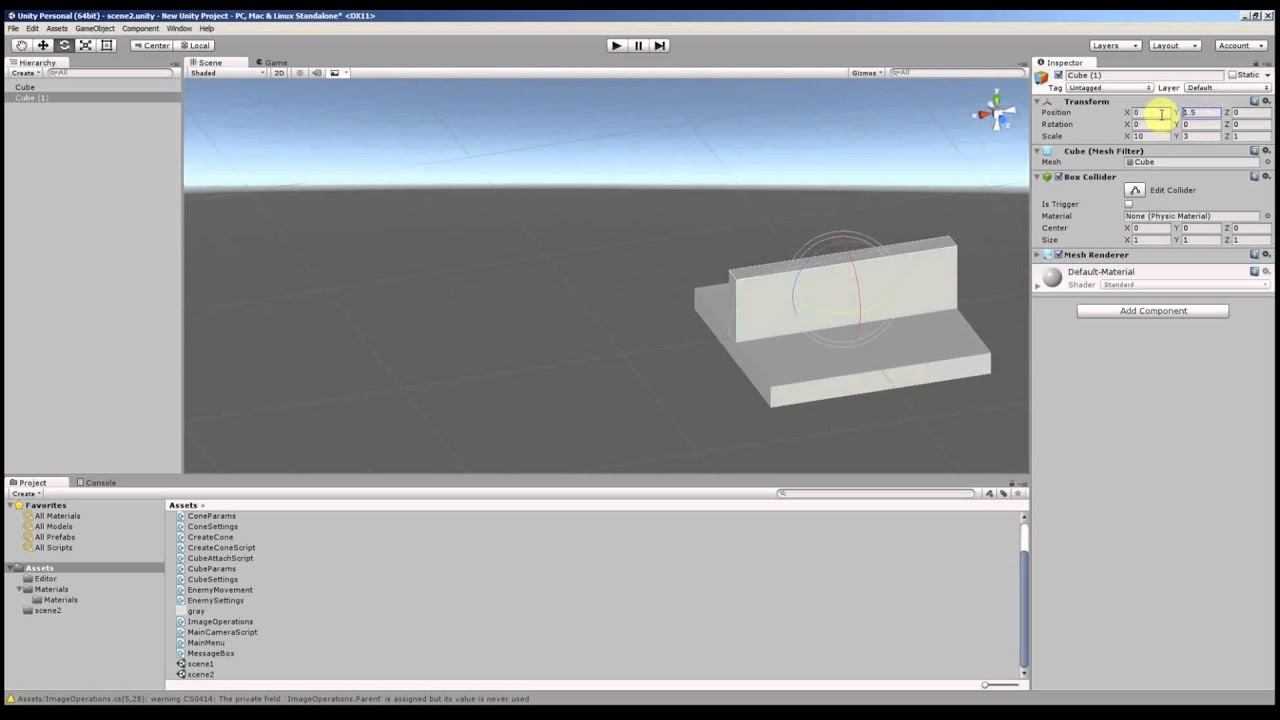Select the Scale tool
1280x720 pixels.
[x=86, y=45]
